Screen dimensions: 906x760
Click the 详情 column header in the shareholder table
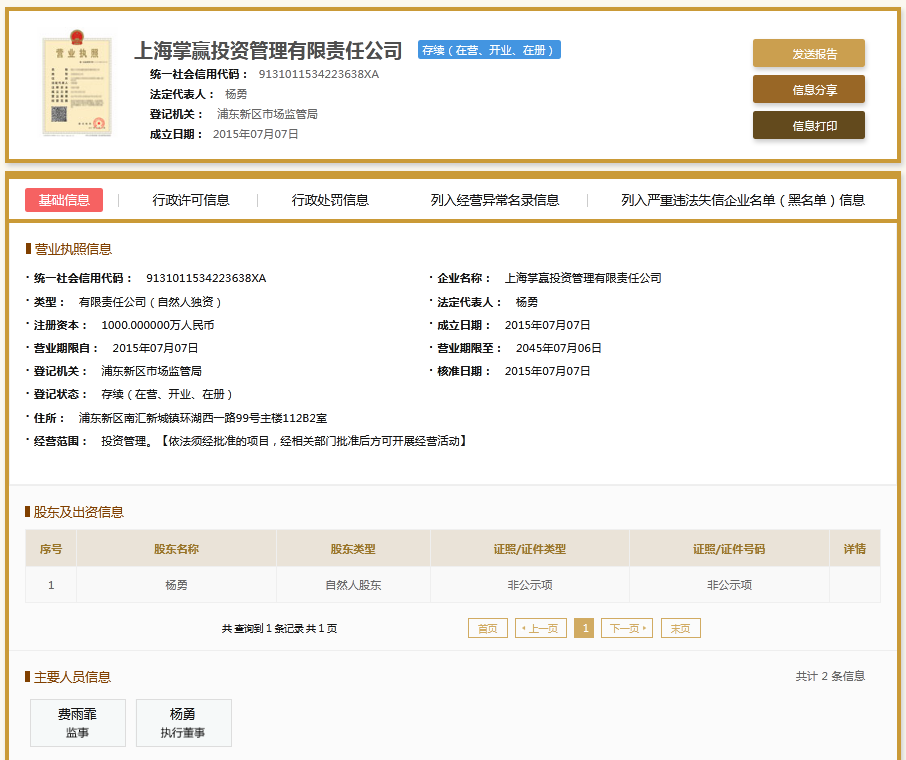pyautogui.click(x=854, y=549)
